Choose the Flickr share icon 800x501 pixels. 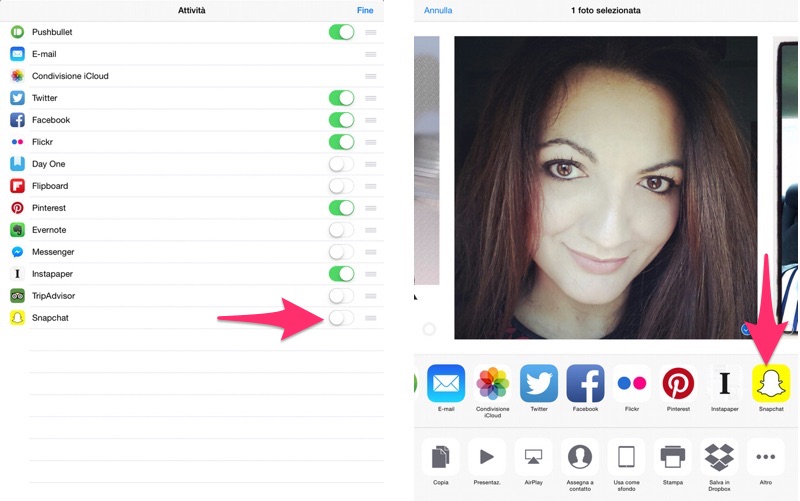[631, 383]
